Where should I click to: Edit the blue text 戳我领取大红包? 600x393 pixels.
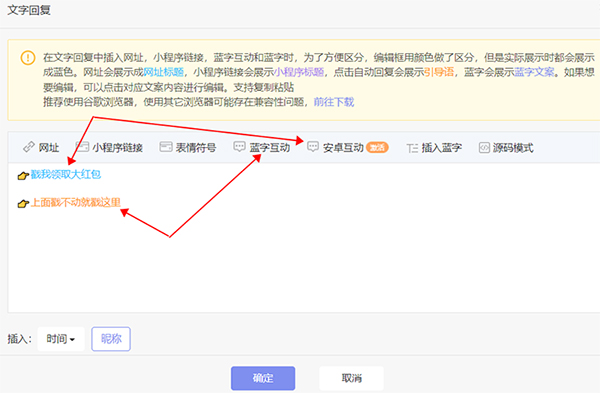point(66,175)
